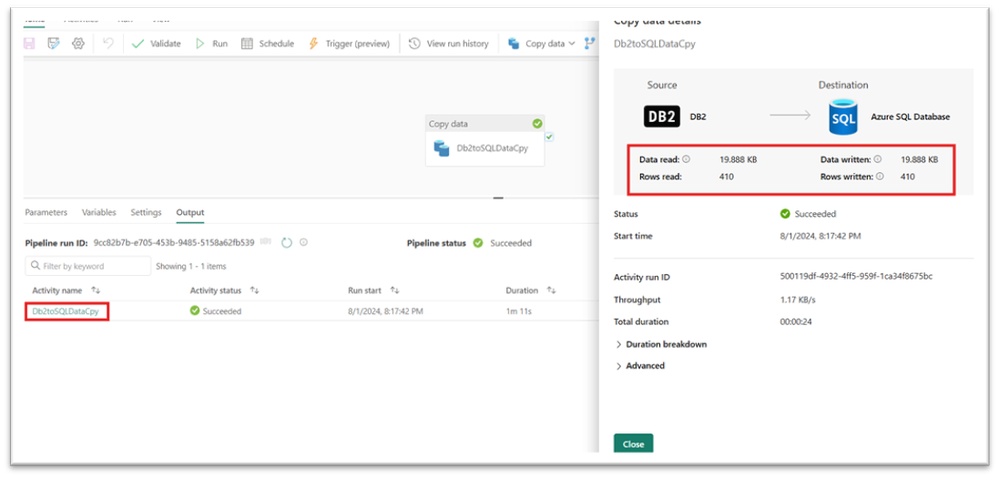Click the DB2 source logo
Image resolution: width=999 pixels, height=478 pixels.
pyautogui.click(x=662, y=117)
